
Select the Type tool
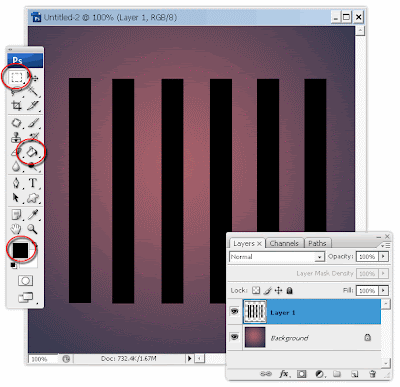pyautogui.click(x=33, y=183)
